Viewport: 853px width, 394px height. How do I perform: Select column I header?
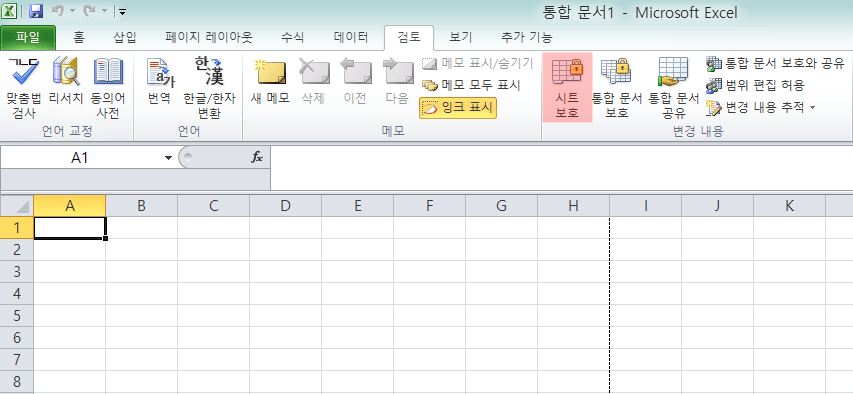(645, 206)
